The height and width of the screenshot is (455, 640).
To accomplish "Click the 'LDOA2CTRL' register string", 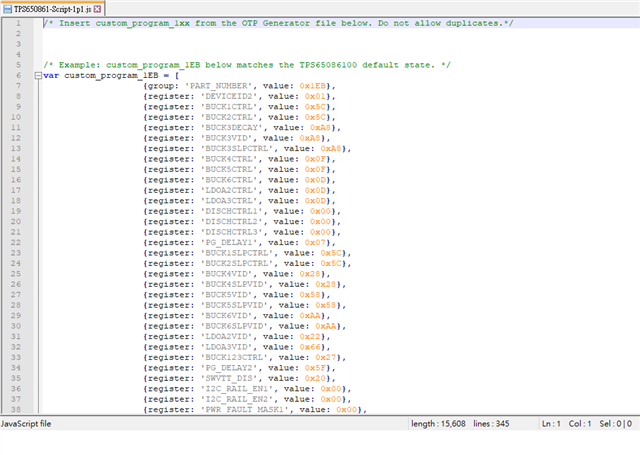I will tap(229, 190).
